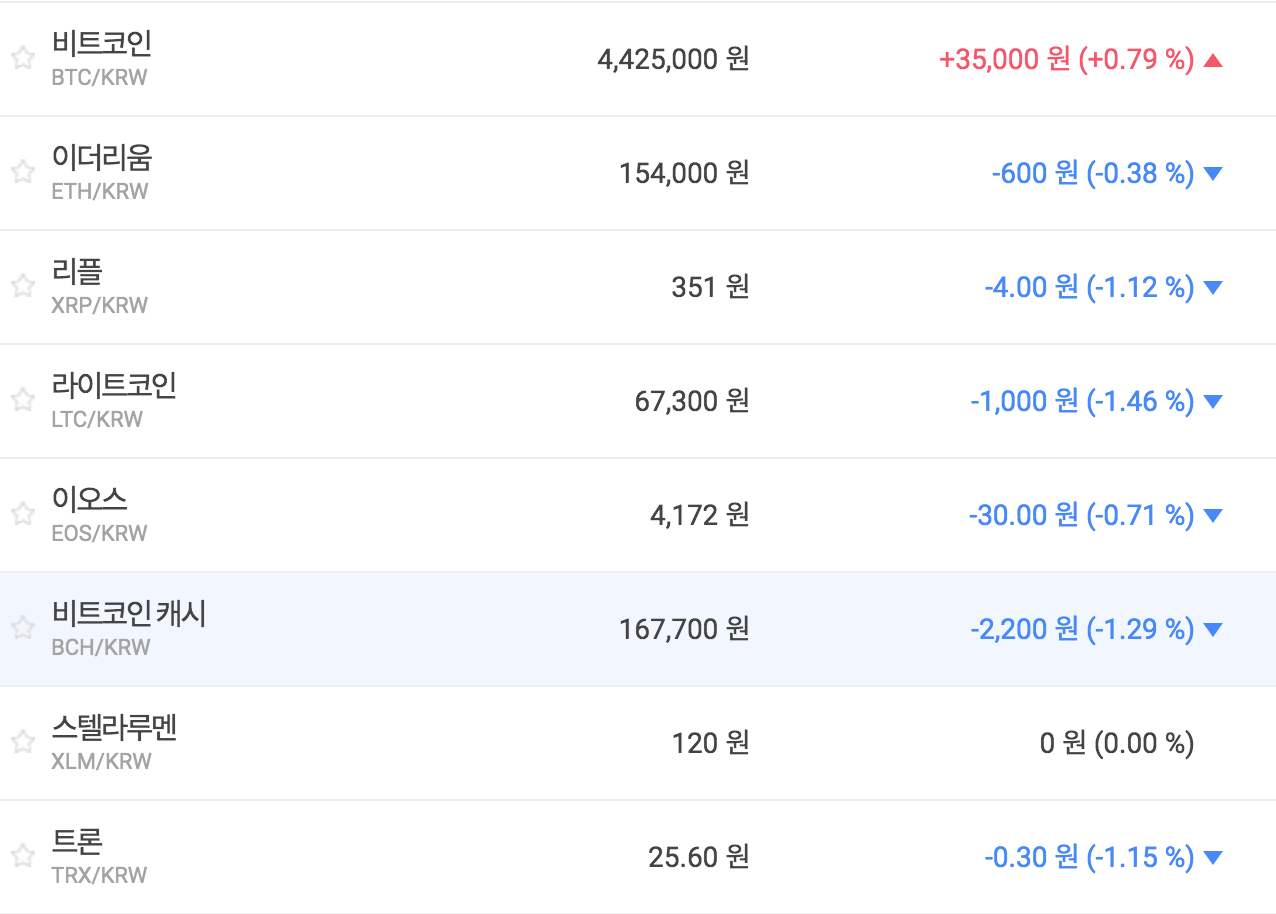Click the star next to Tron TRX

point(23,856)
